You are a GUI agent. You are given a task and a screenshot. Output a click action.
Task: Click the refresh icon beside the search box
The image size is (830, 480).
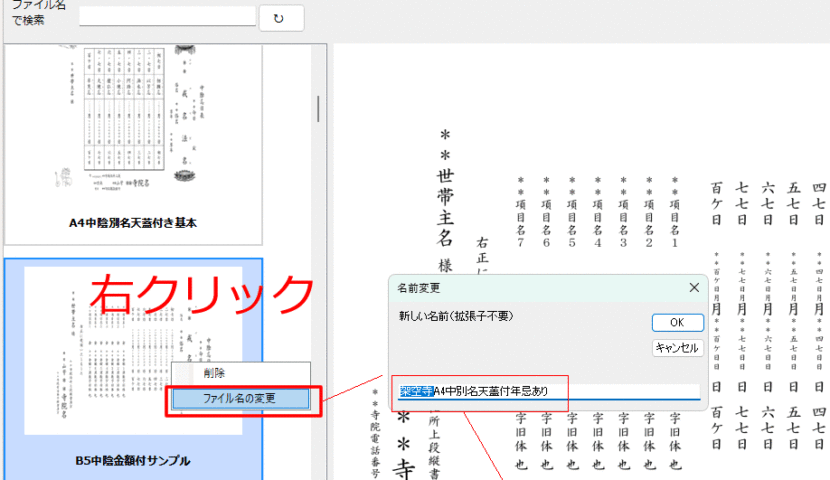280,17
